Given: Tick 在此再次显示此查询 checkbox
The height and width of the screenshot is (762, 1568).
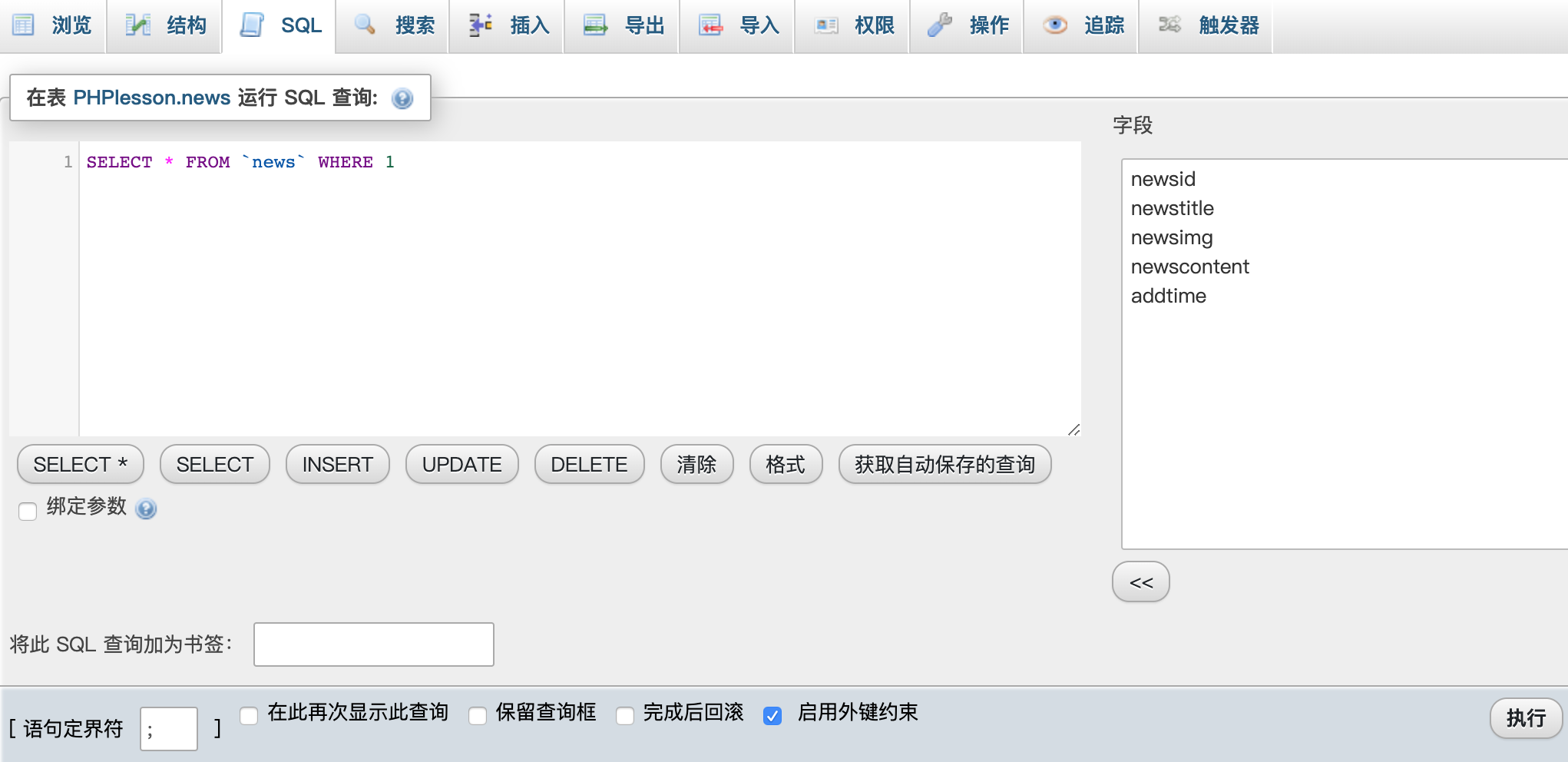Looking at the screenshot, I should pyautogui.click(x=249, y=715).
